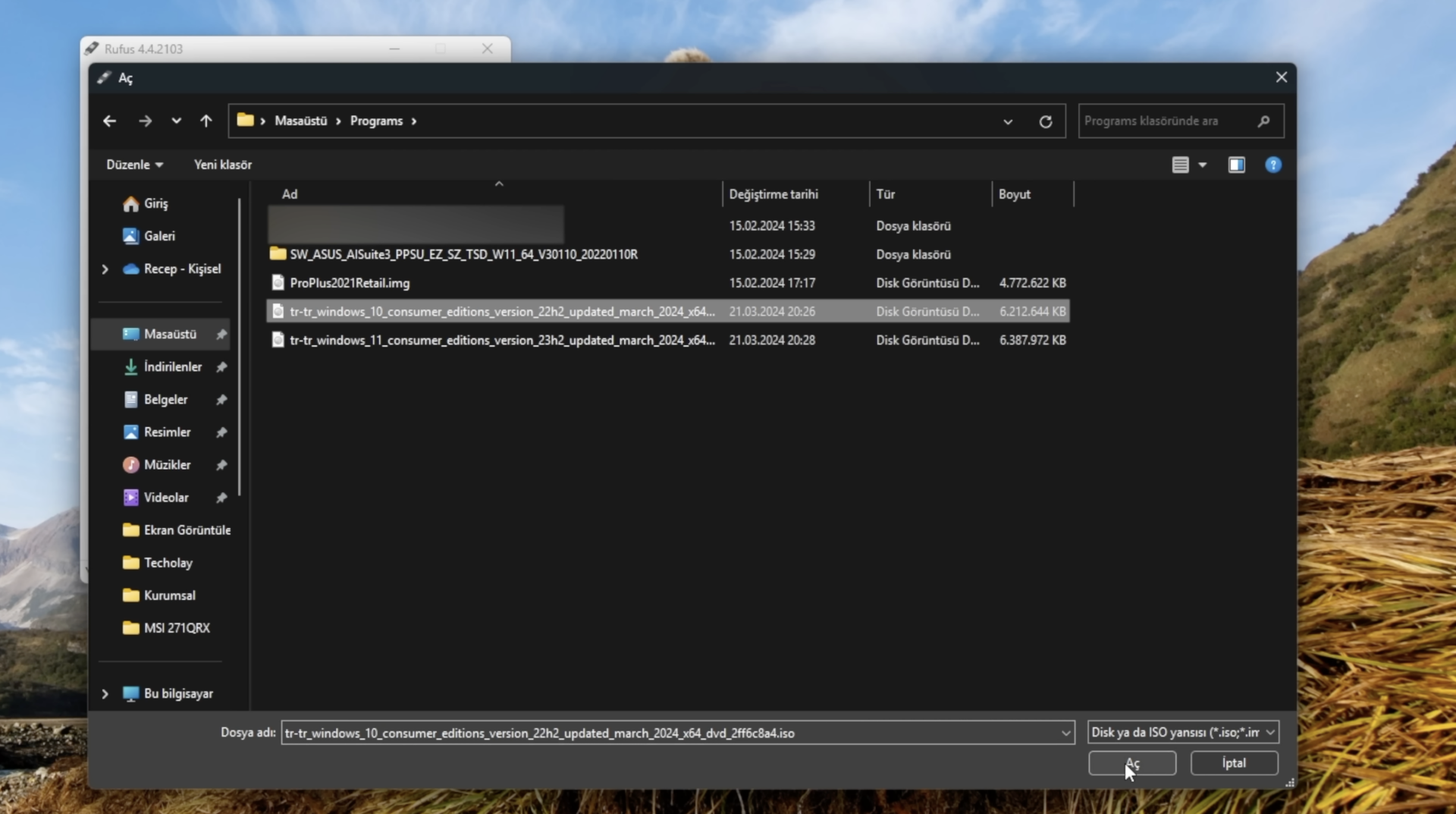Viewport: 1456px width, 814px height.
Task: Refresh the Programs folder contents
Action: coord(1045,121)
